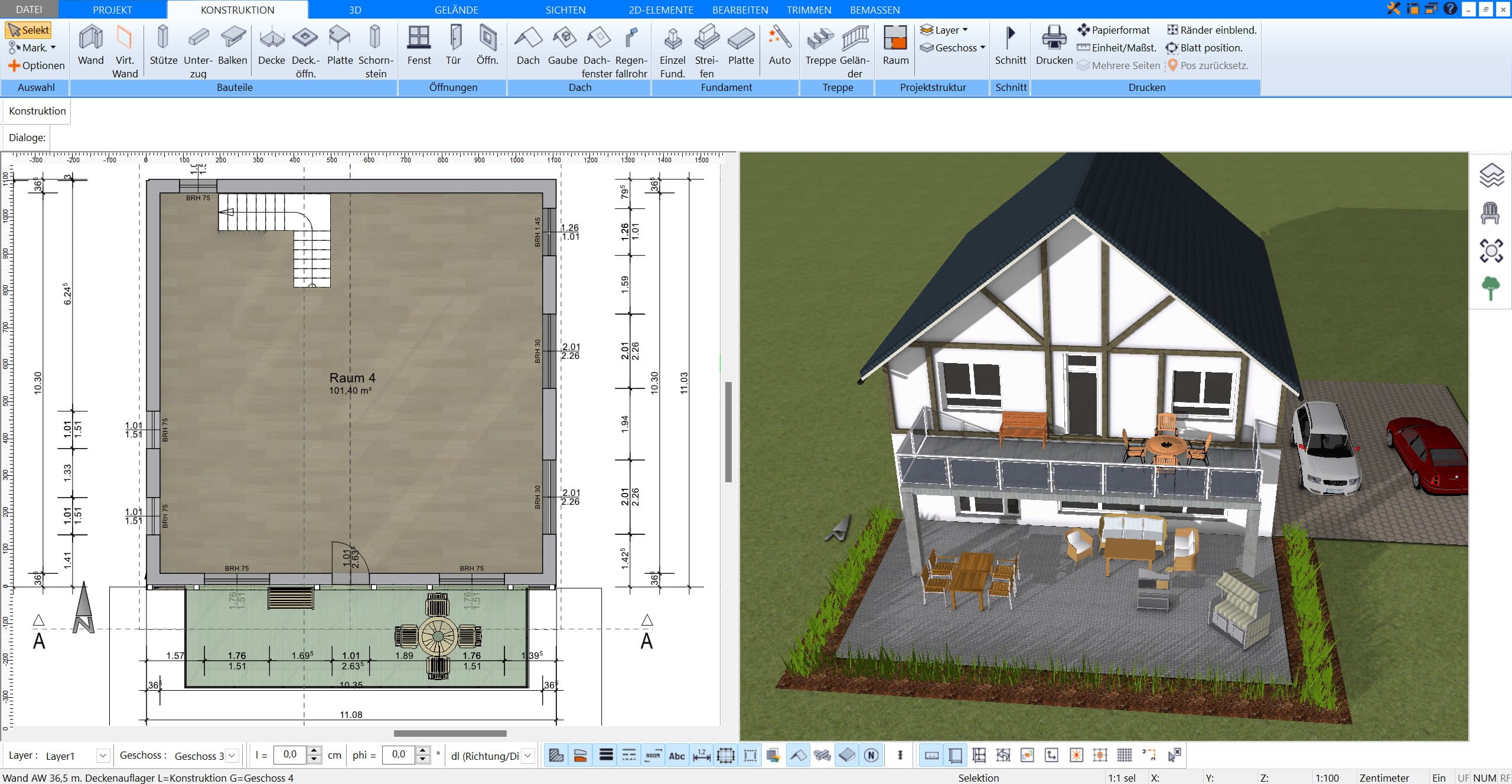Toggle the 1,2 dimension display button
Viewport: 1512px width, 784px height.
(x=701, y=755)
